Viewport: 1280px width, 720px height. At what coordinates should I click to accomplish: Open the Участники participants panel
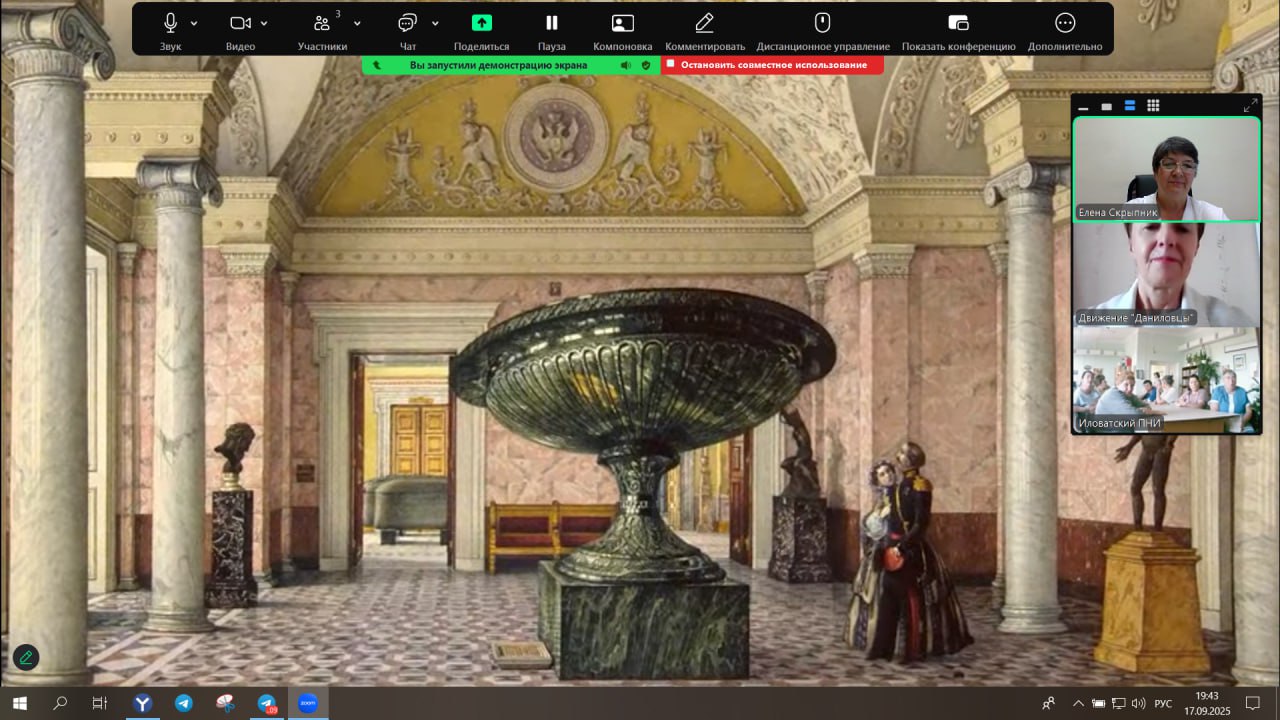(322, 23)
